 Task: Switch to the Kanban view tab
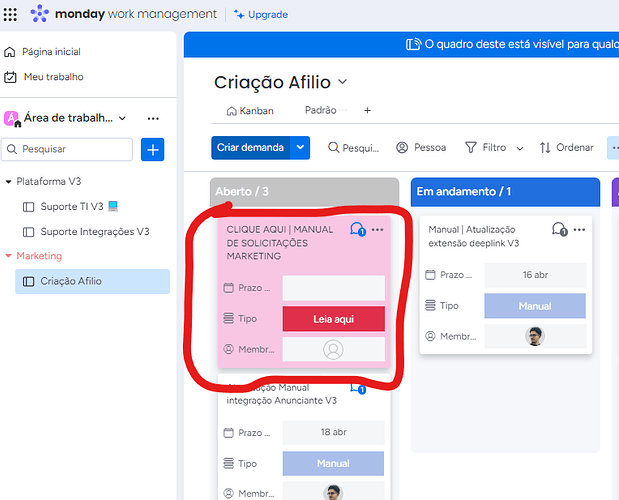[250, 111]
